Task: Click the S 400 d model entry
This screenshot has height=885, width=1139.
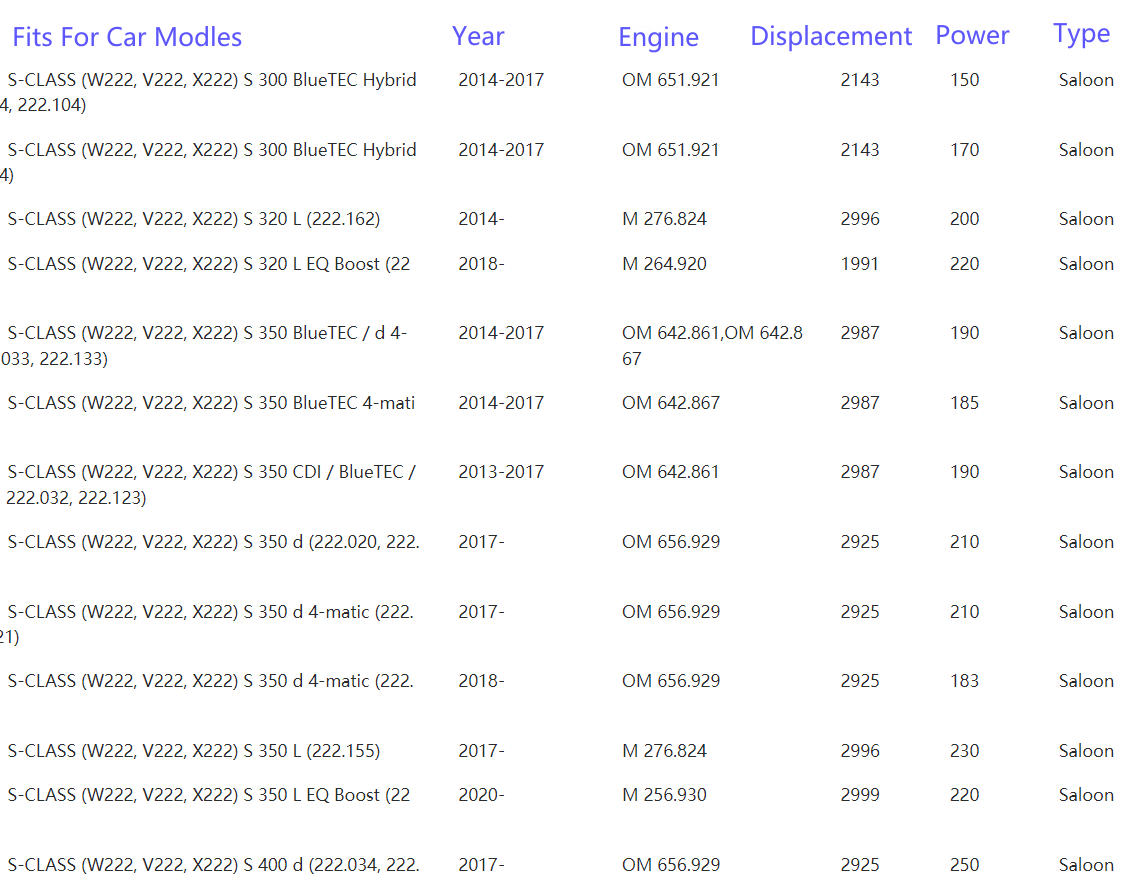Action: click(x=213, y=865)
